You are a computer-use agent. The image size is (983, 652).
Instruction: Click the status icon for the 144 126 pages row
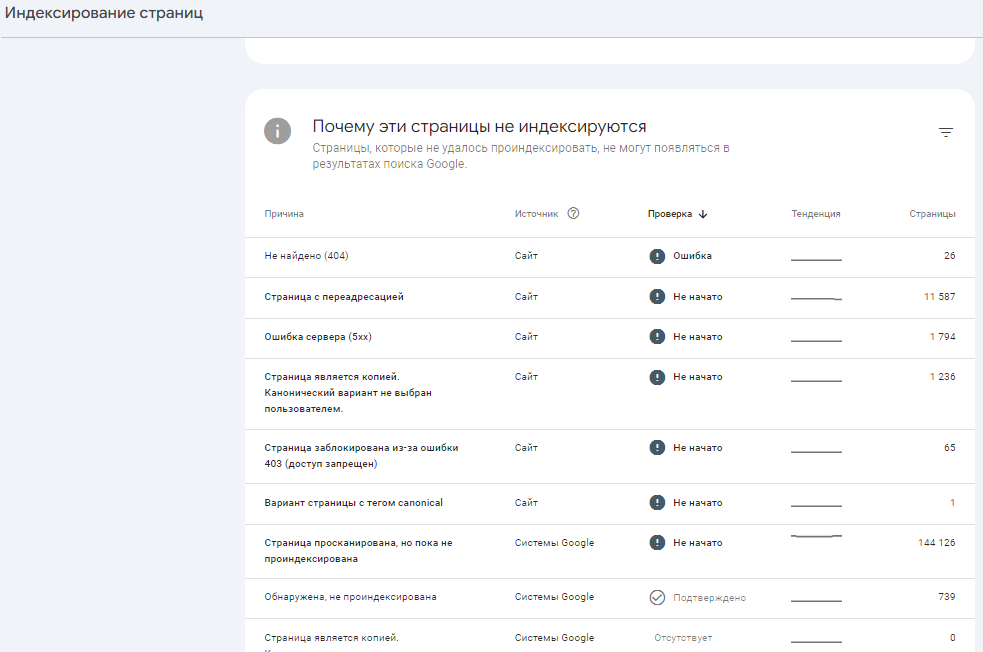pos(656,543)
